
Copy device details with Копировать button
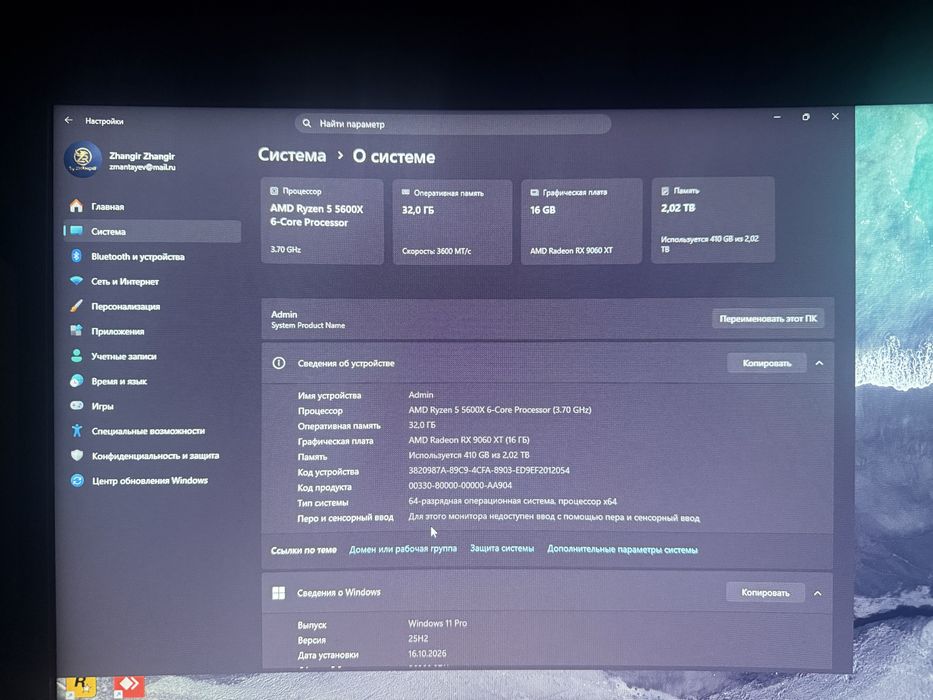[767, 363]
